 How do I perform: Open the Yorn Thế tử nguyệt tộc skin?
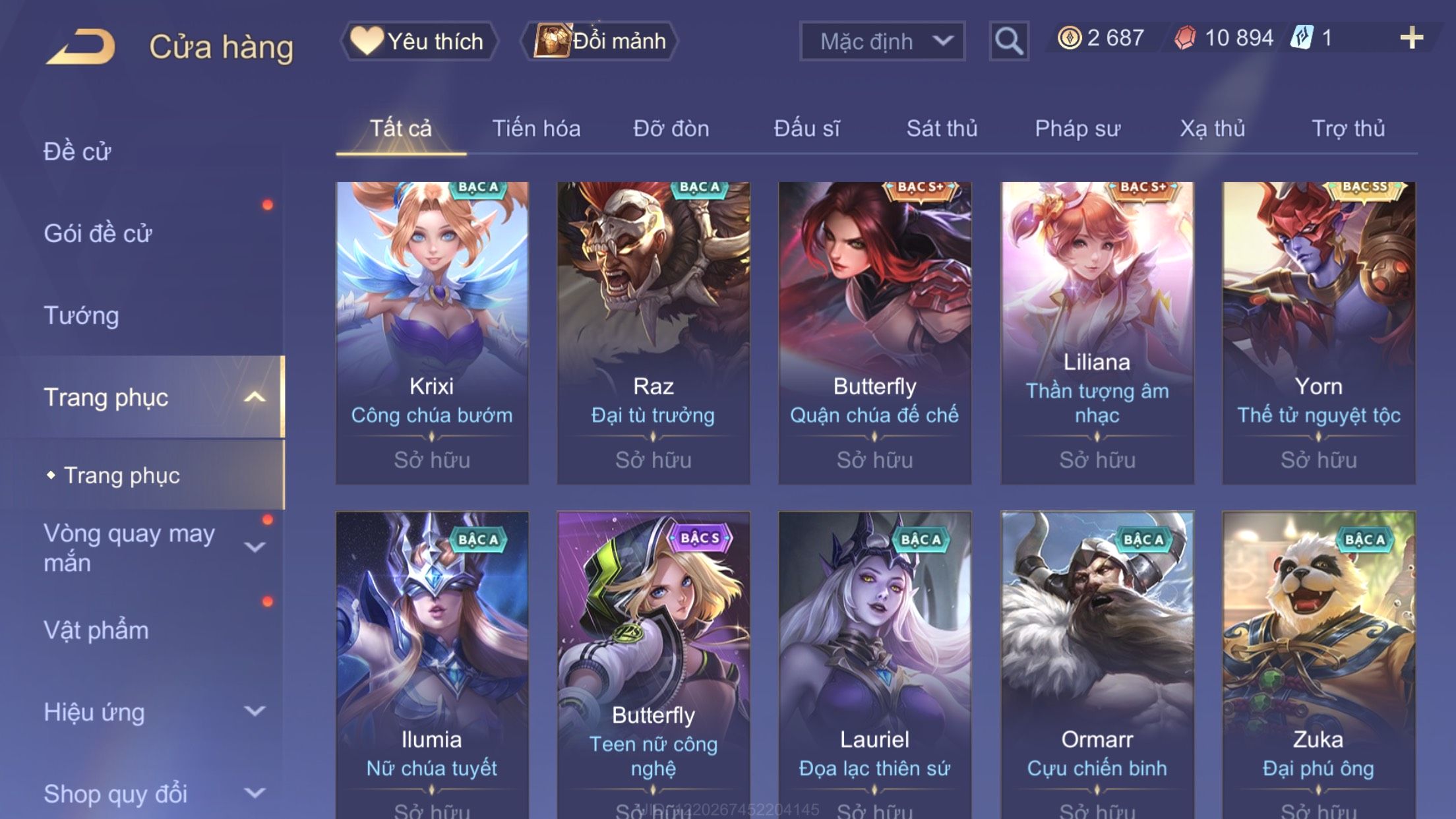1318,333
